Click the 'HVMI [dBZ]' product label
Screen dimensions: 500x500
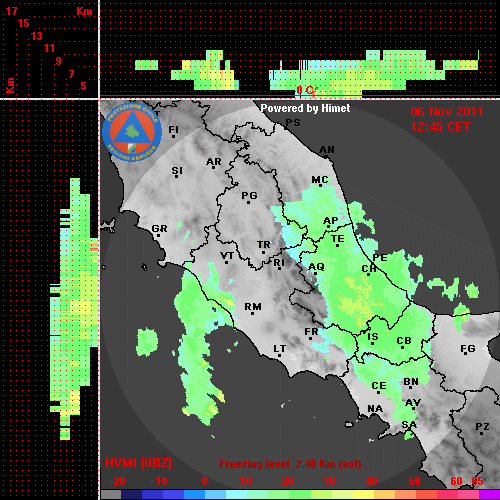(x=138, y=463)
